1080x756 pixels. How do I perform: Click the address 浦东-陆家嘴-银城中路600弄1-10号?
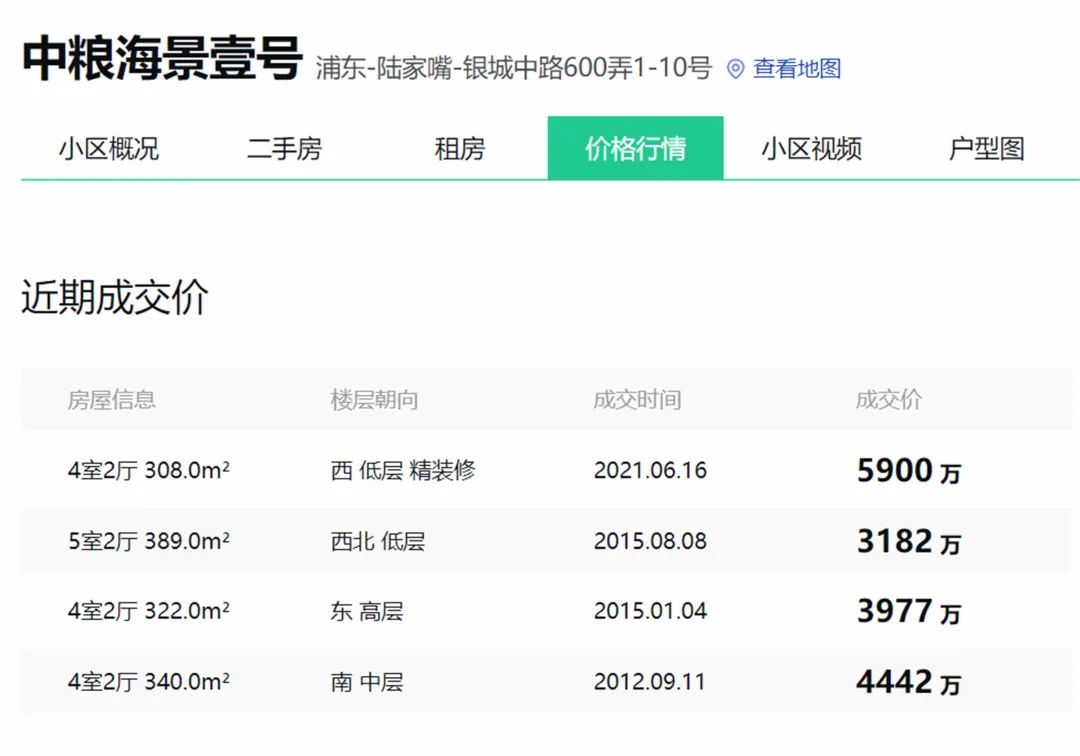513,68
